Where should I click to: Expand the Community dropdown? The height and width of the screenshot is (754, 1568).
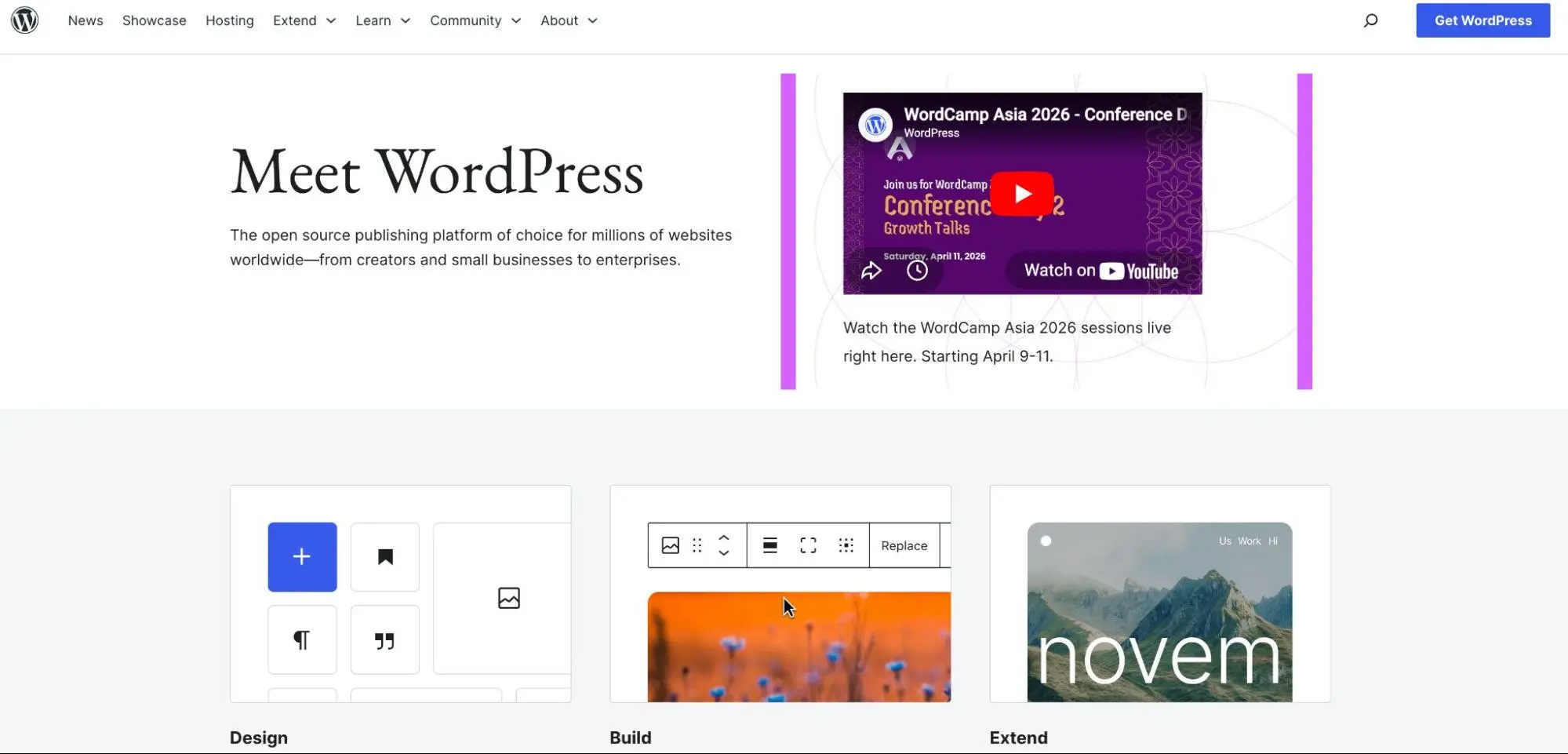pos(475,20)
